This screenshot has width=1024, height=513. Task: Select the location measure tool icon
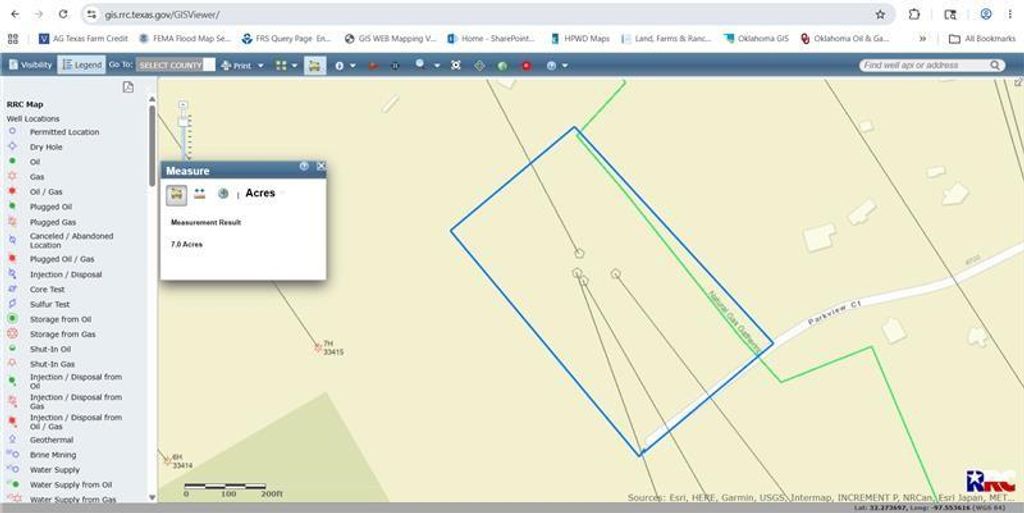tap(223, 194)
